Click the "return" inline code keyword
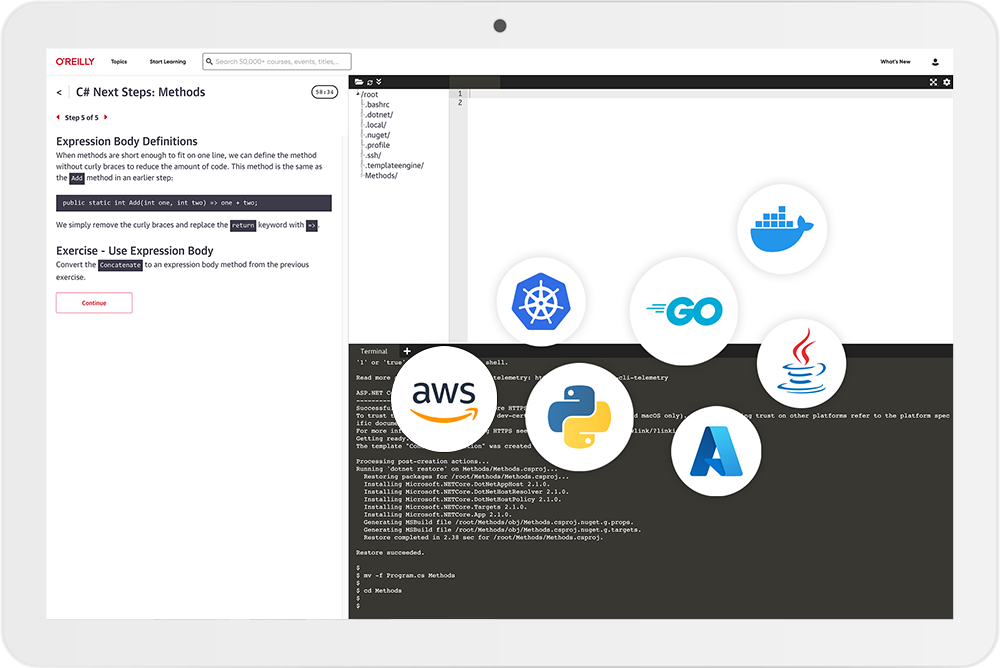1000x668 pixels. [x=243, y=225]
